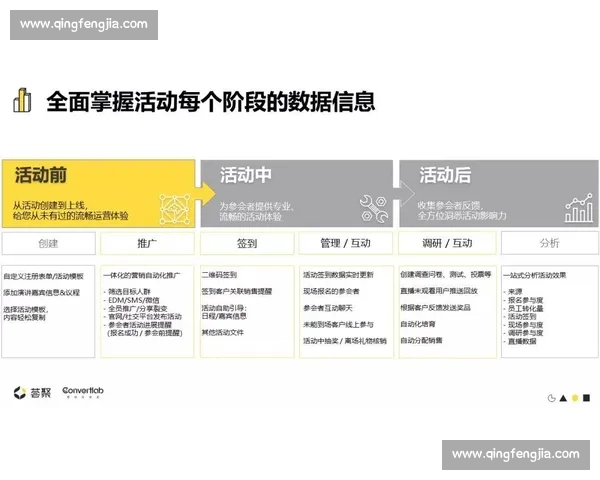The height and width of the screenshot is (480, 600).
Task: Click 未能到场客户线上参与 text
Action: [338, 325]
